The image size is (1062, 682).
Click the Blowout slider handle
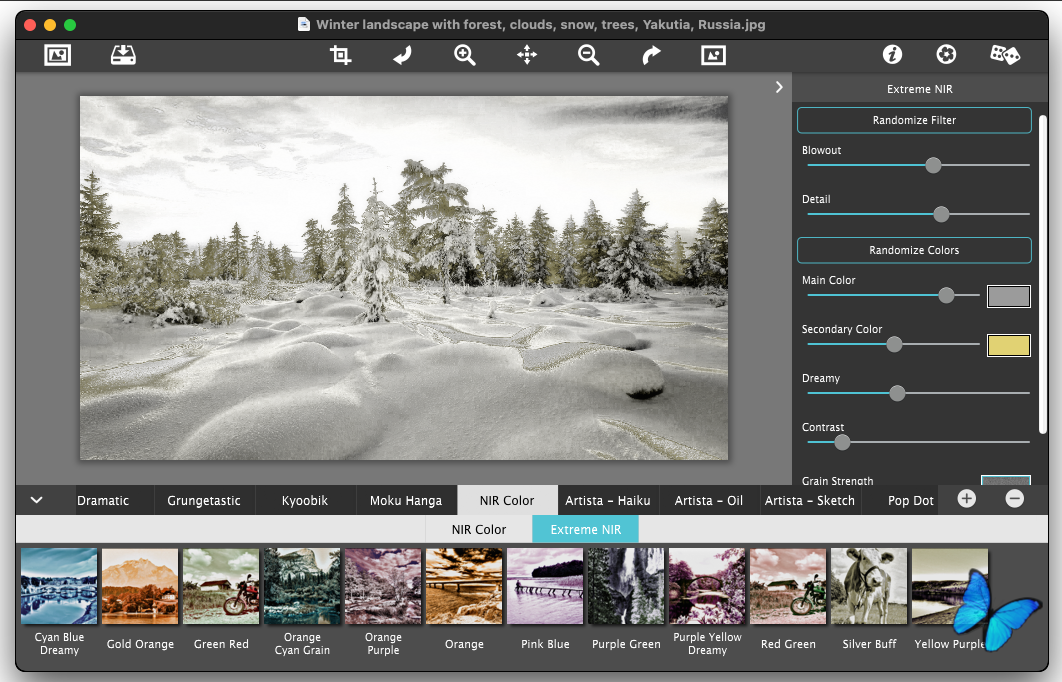[x=933, y=166]
